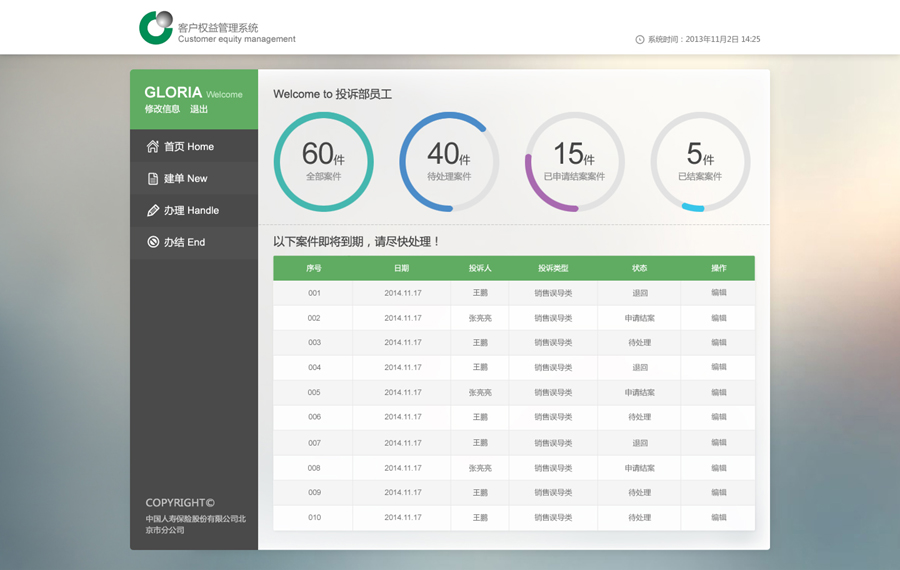The width and height of the screenshot is (900, 570).
Task: Open the 建单 New menu item
Action: point(186,179)
